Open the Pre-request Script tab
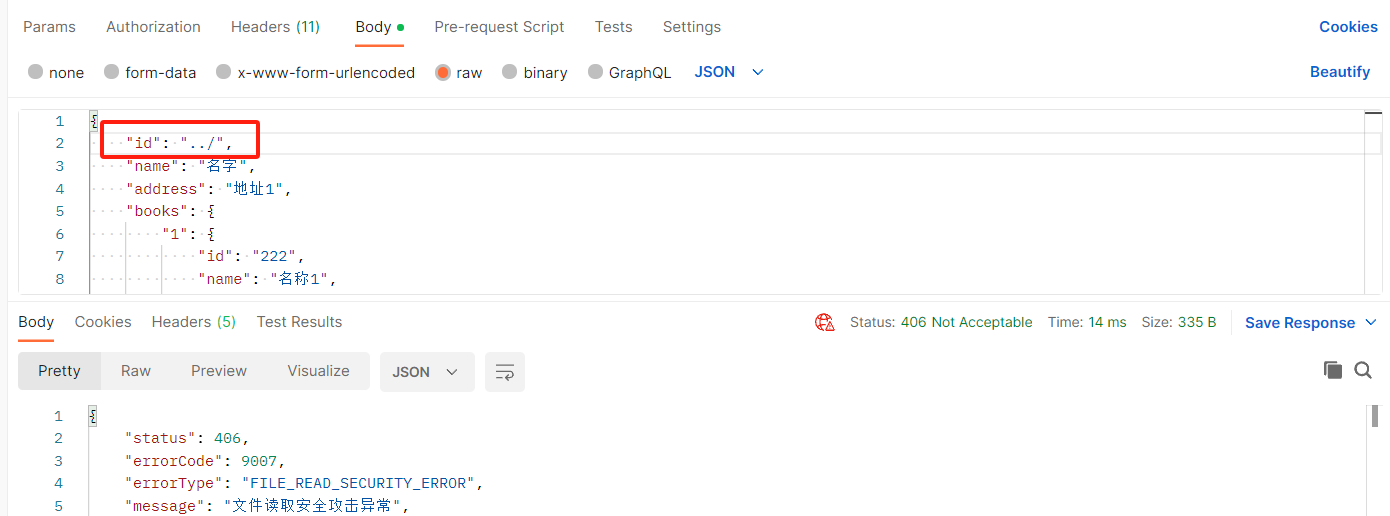 tap(499, 27)
